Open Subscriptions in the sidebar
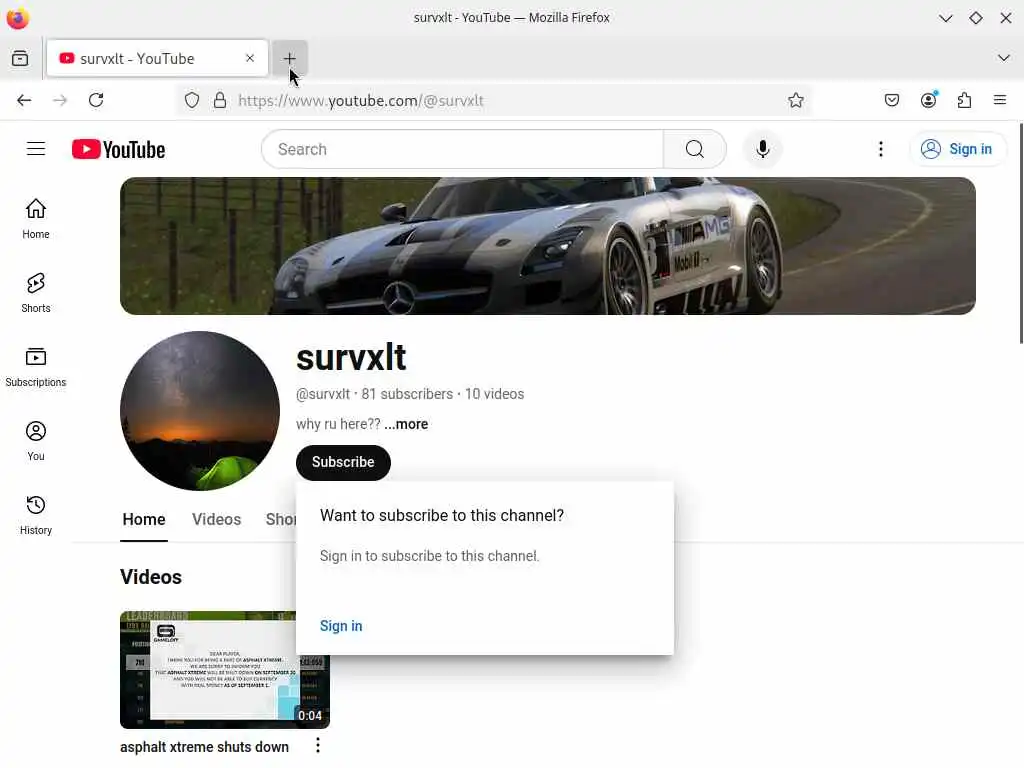1024x768 pixels. click(x=36, y=367)
